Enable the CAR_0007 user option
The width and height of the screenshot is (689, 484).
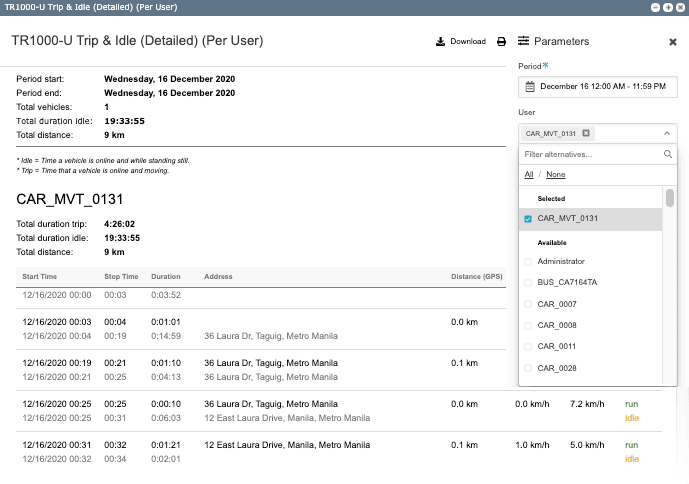pos(528,304)
